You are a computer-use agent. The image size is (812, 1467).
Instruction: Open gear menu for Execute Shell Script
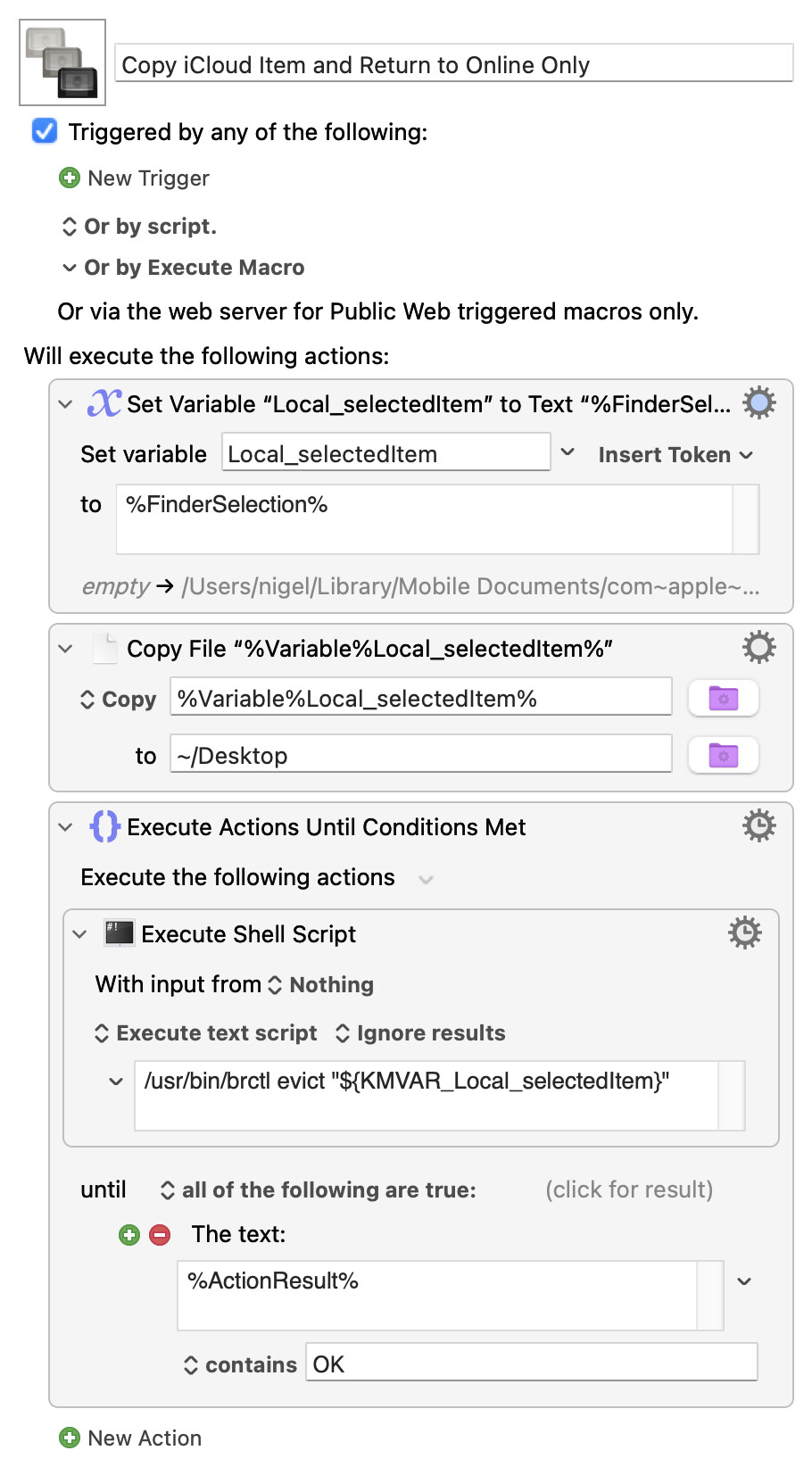click(744, 932)
